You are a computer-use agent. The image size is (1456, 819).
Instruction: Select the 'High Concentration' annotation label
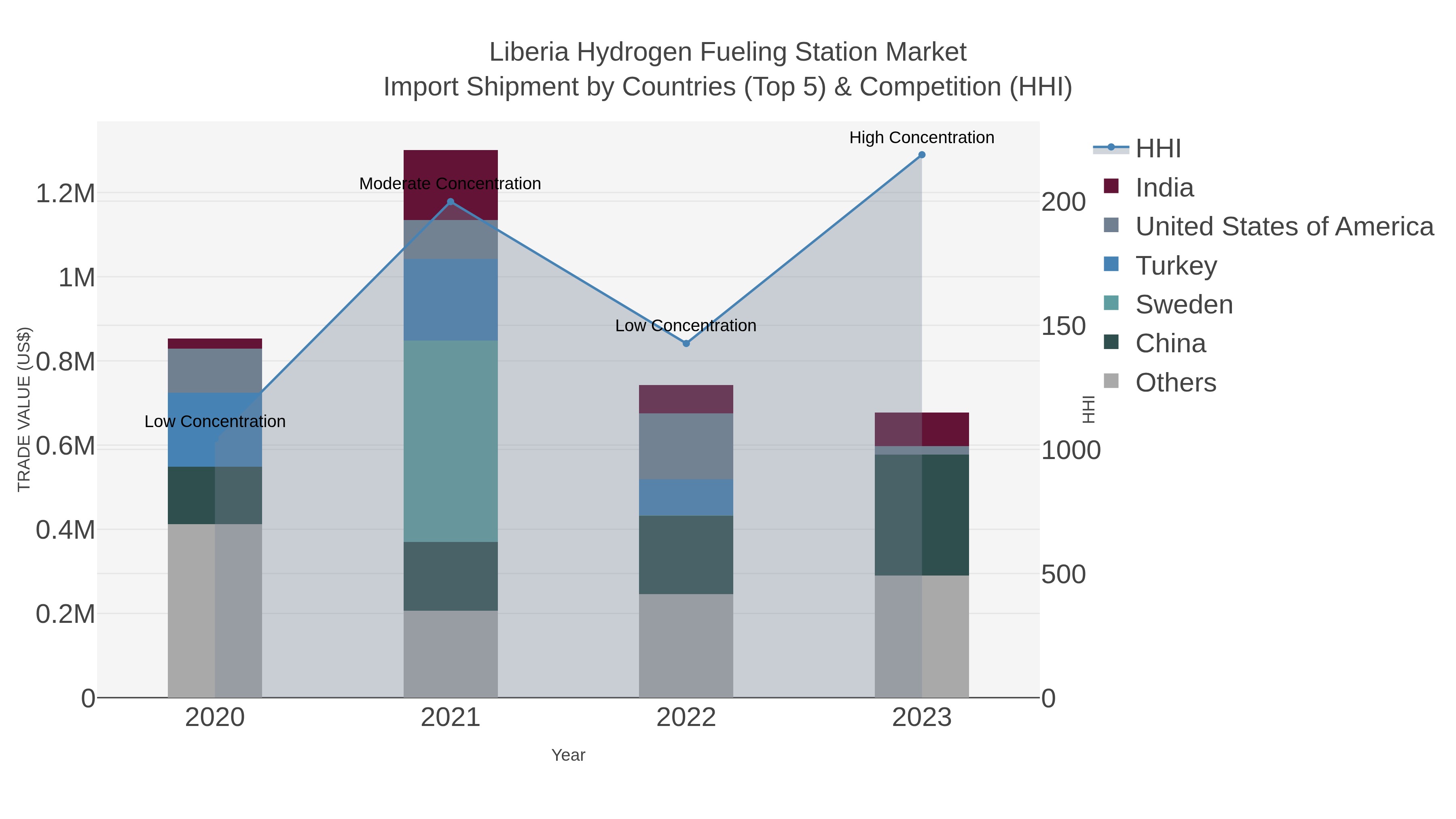(x=922, y=138)
